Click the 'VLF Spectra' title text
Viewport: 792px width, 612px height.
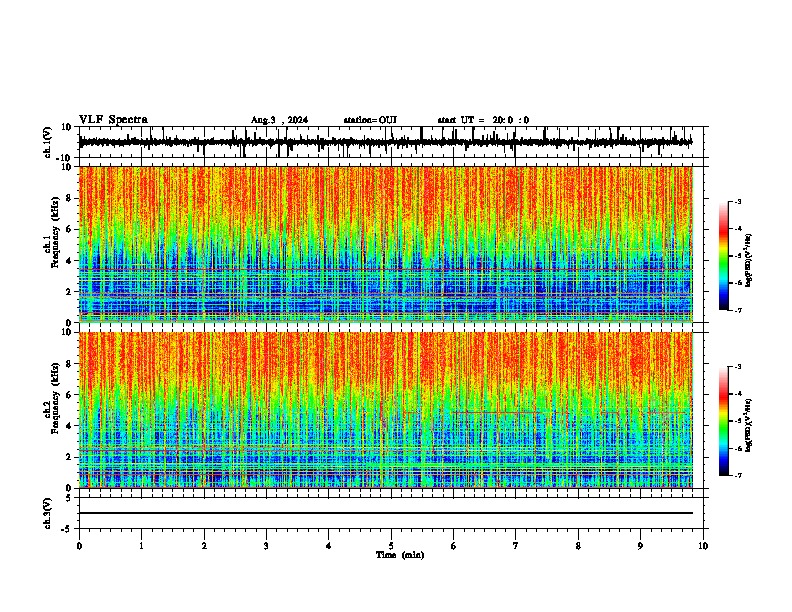click(113, 120)
